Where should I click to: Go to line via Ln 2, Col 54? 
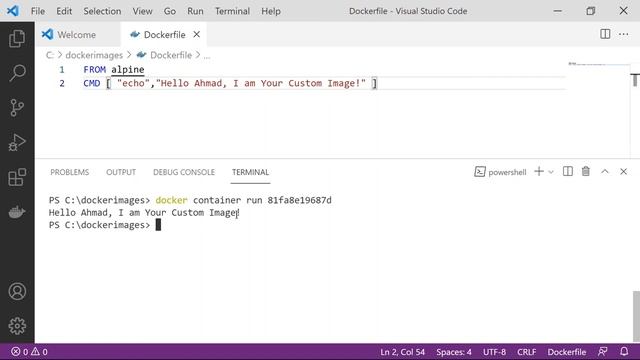coord(402,351)
